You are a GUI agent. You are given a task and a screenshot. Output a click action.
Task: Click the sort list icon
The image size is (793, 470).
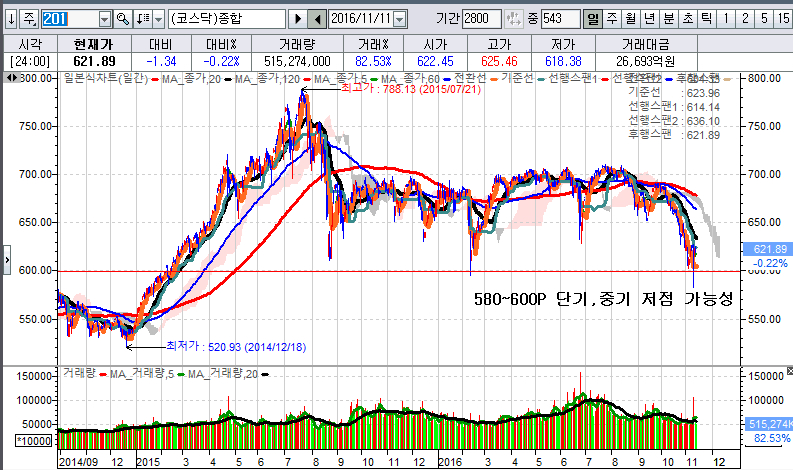point(142,19)
